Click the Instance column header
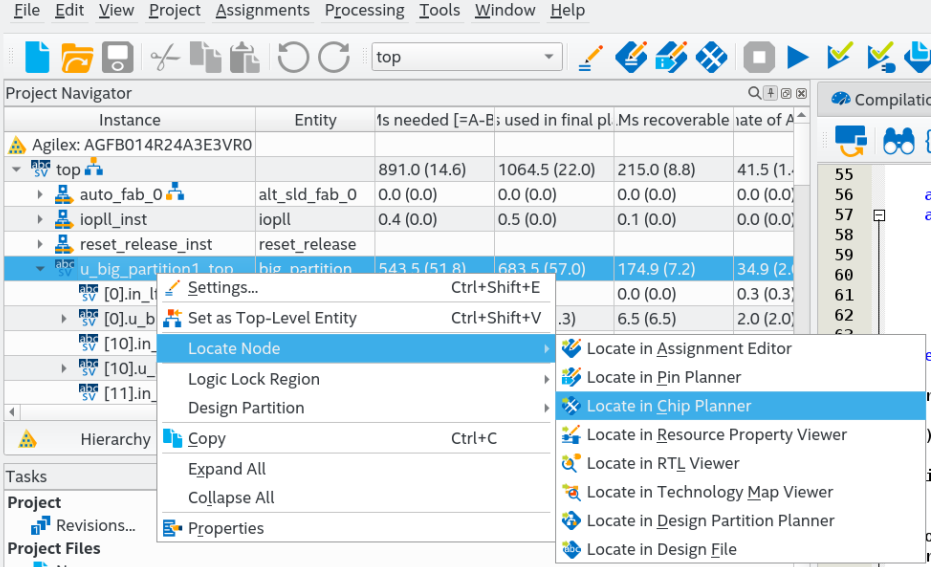Viewport: 931px width, 567px height. pyautogui.click(x=130, y=120)
